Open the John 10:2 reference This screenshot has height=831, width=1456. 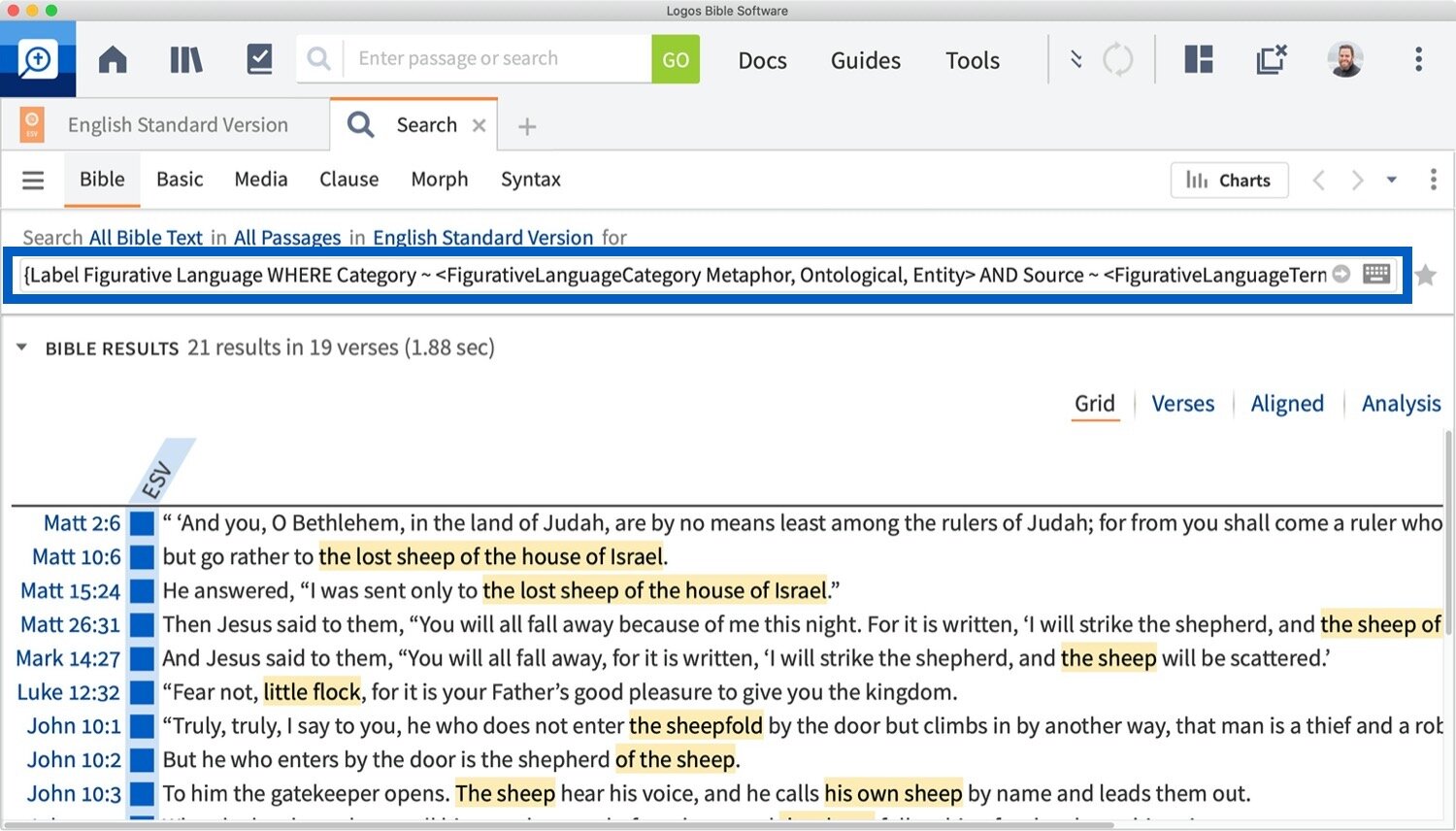pos(74,760)
